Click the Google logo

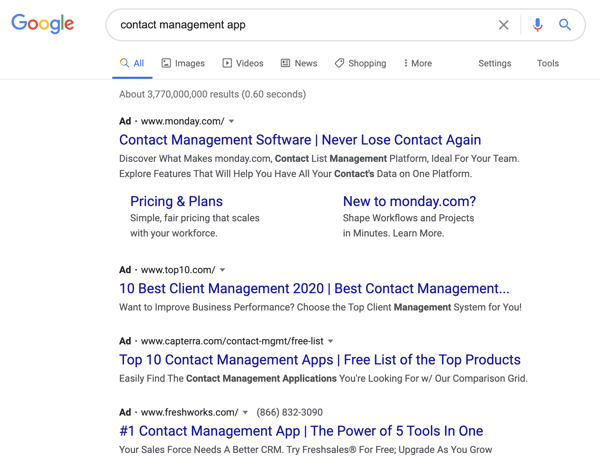pos(42,23)
